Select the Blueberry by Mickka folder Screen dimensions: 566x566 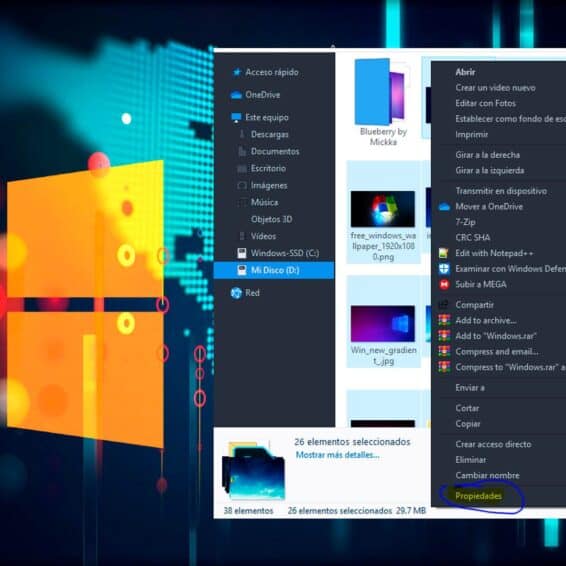(383, 102)
